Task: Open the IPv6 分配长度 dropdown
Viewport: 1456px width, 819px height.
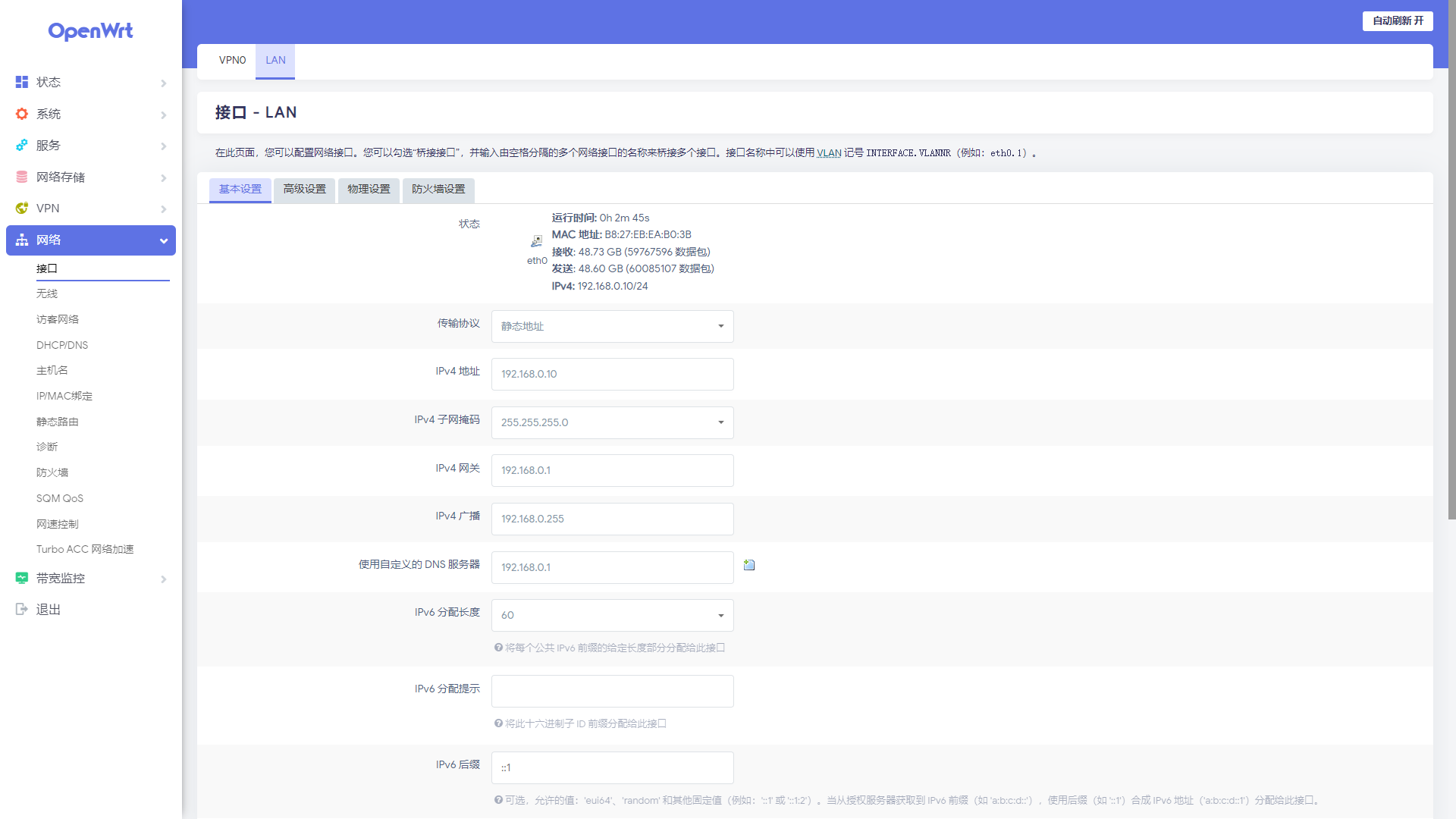Action: pos(612,615)
